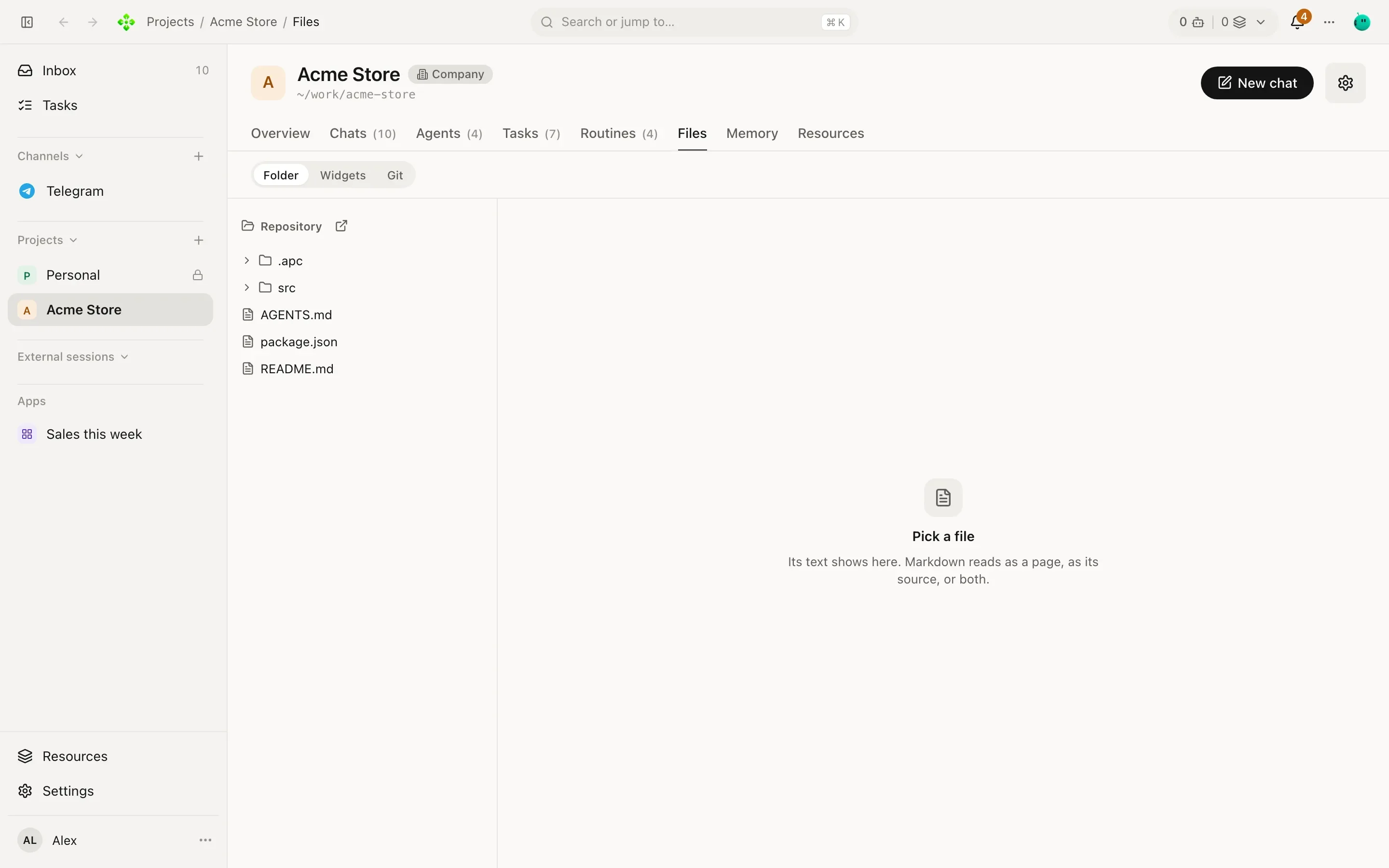Click the sidebar Resources layers icon
Viewport: 1389px width, 868px height.
tap(25, 756)
